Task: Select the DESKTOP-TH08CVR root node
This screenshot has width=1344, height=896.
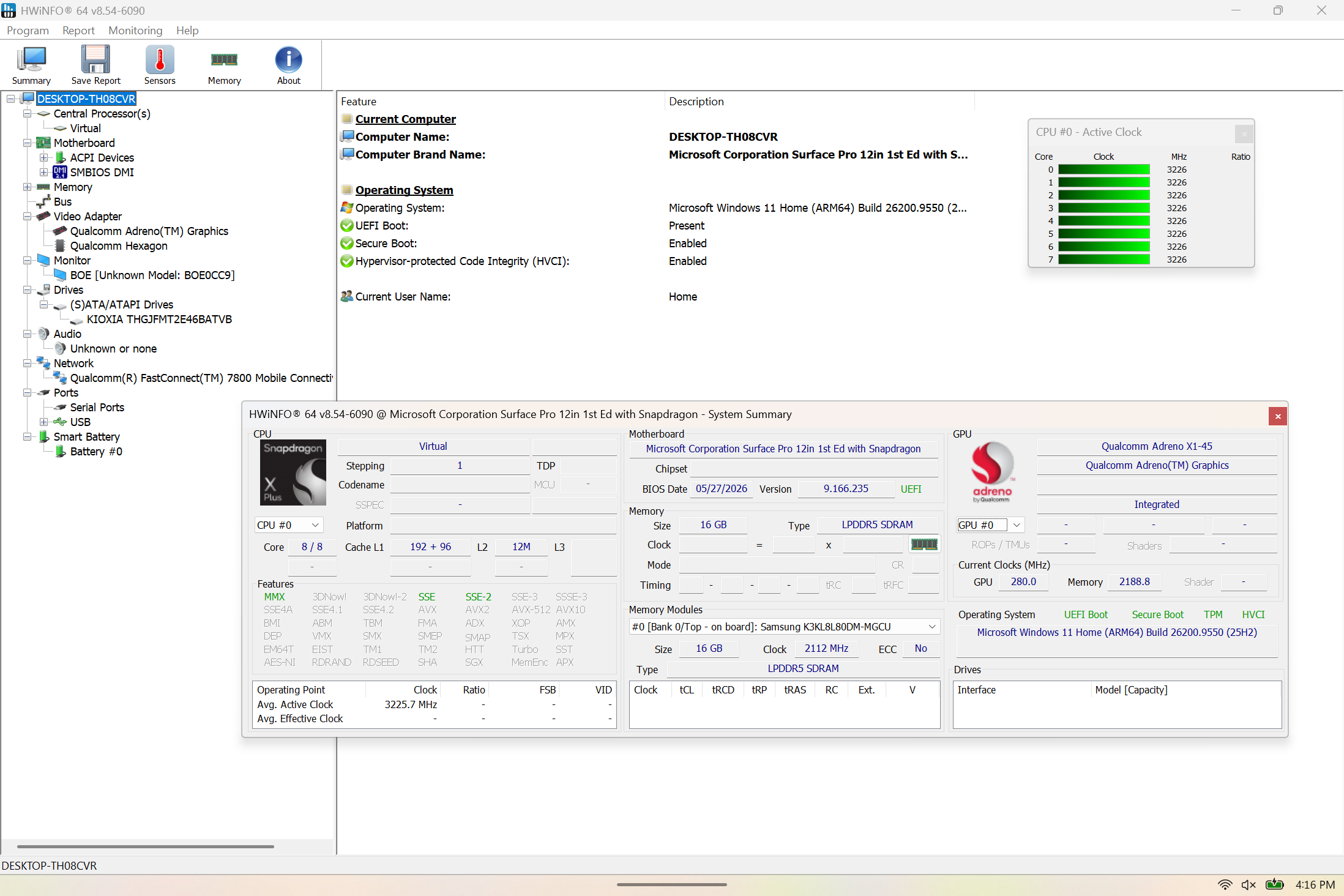Action: click(86, 99)
